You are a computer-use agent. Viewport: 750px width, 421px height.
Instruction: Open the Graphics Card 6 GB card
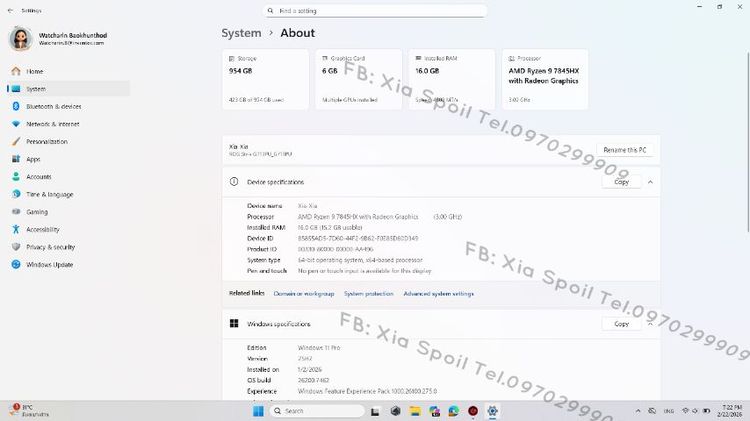point(359,79)
